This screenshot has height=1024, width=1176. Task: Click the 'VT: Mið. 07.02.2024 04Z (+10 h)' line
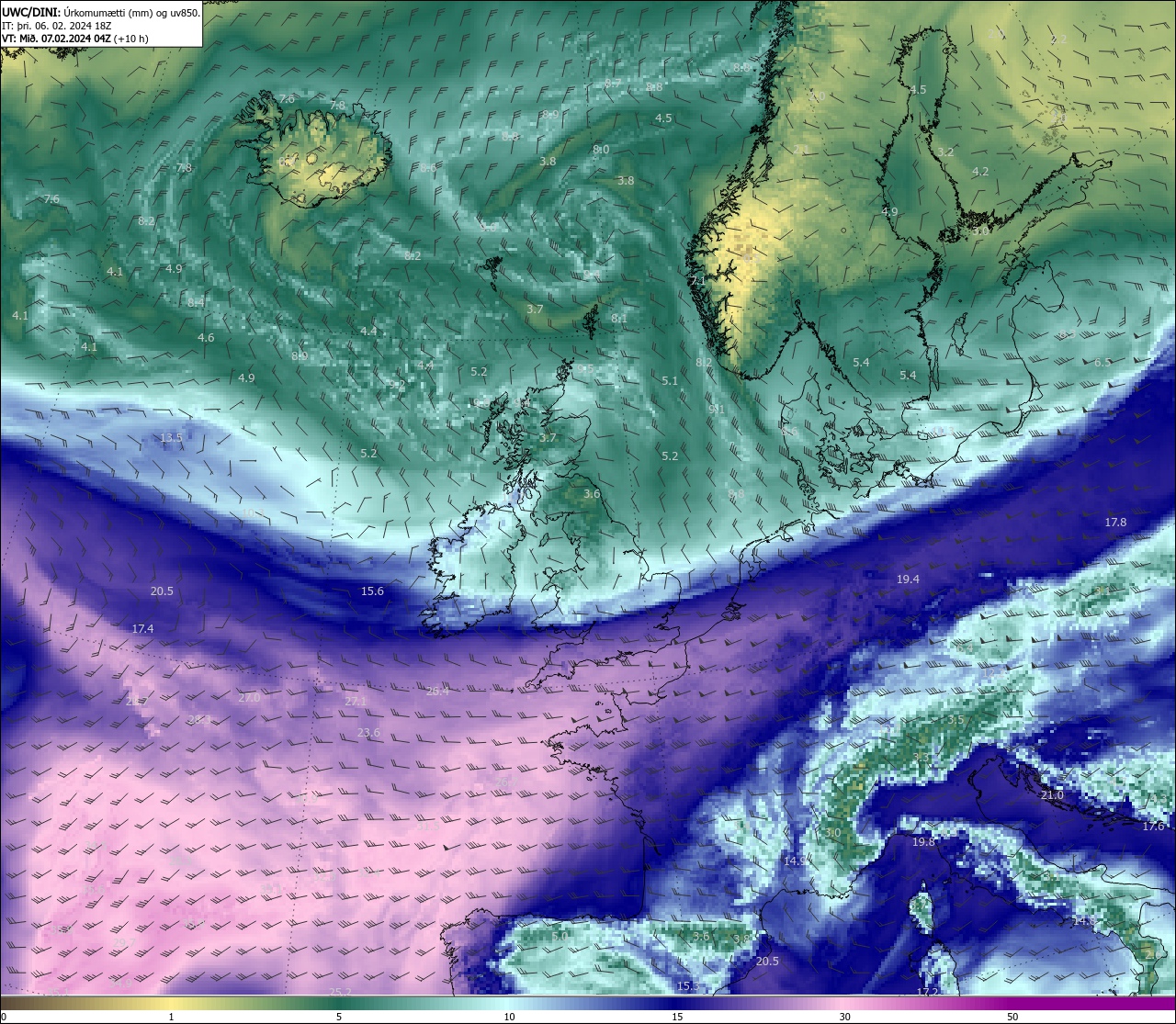click(75, 39)
